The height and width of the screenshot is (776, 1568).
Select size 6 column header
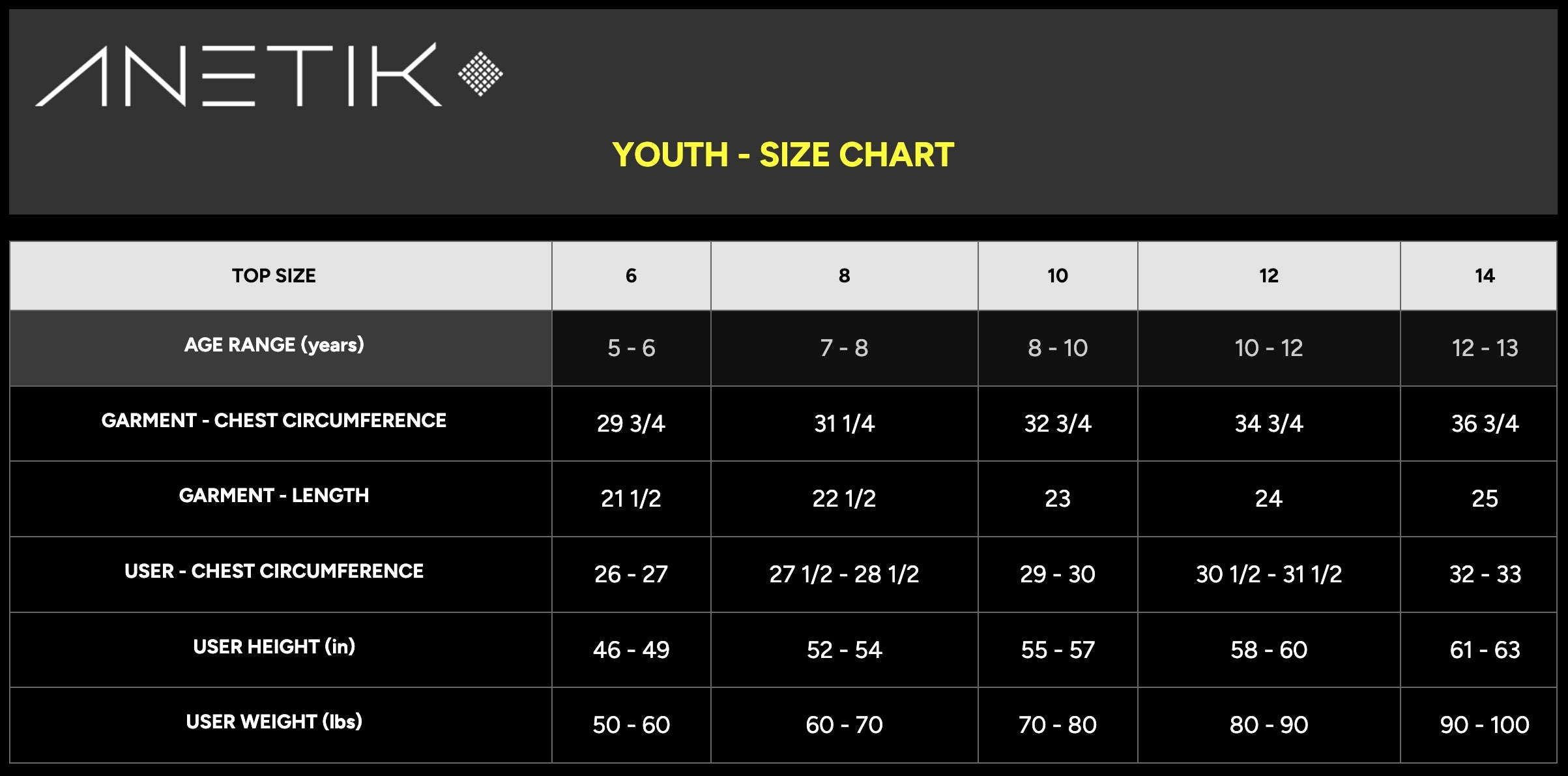click(x=631, y=276)
